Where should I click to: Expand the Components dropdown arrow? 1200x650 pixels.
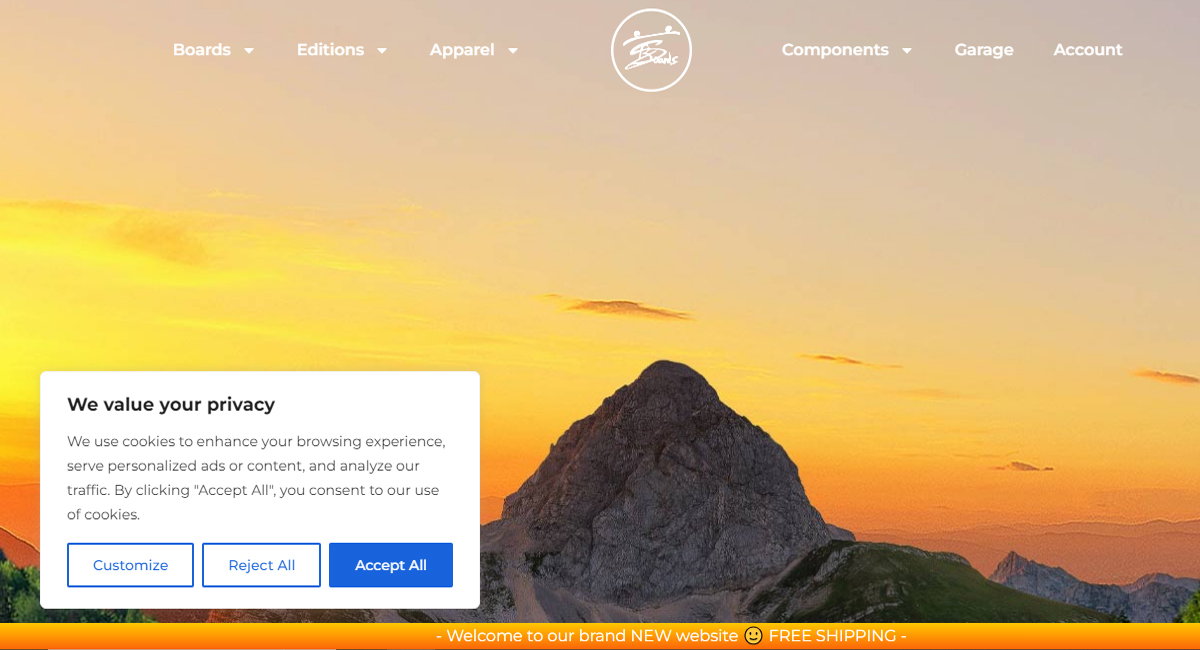coord(907,50)
